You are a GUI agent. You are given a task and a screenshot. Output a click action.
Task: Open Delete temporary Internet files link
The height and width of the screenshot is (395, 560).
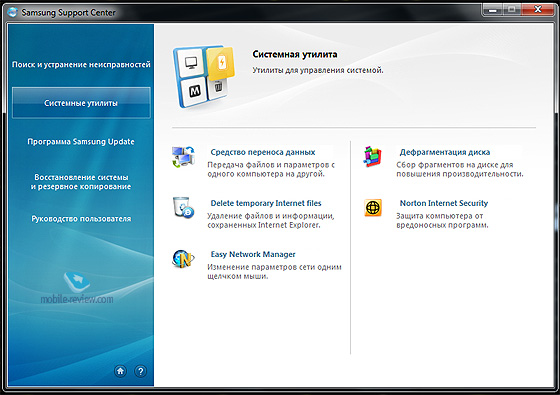[x=266, y=203]
